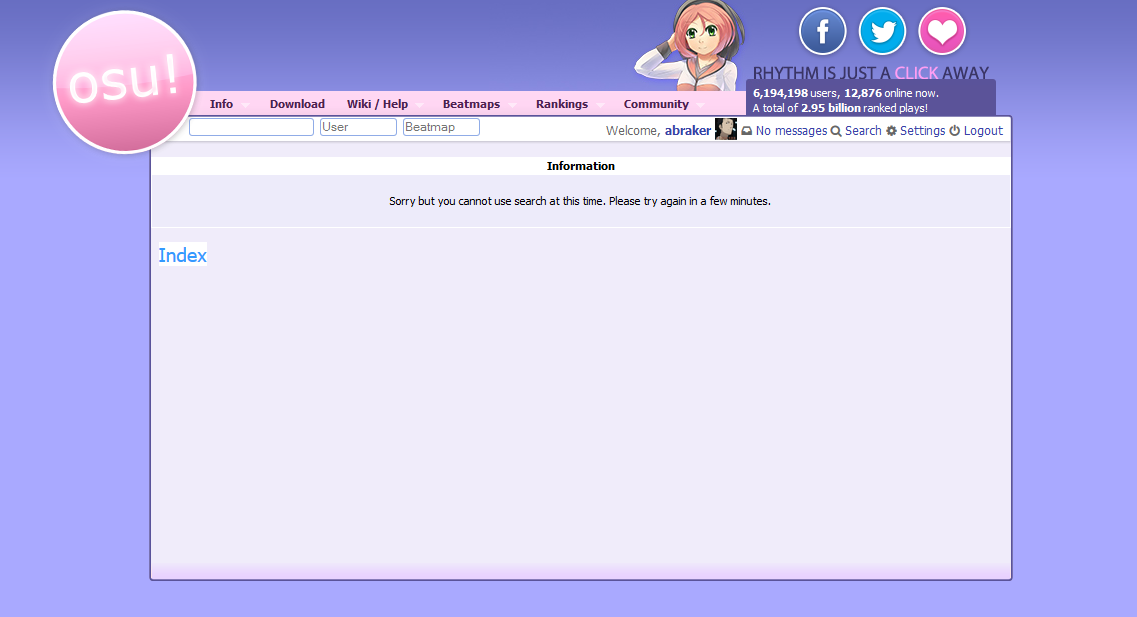
Task: Click the inbox messages icon
Action: point(746,131)
